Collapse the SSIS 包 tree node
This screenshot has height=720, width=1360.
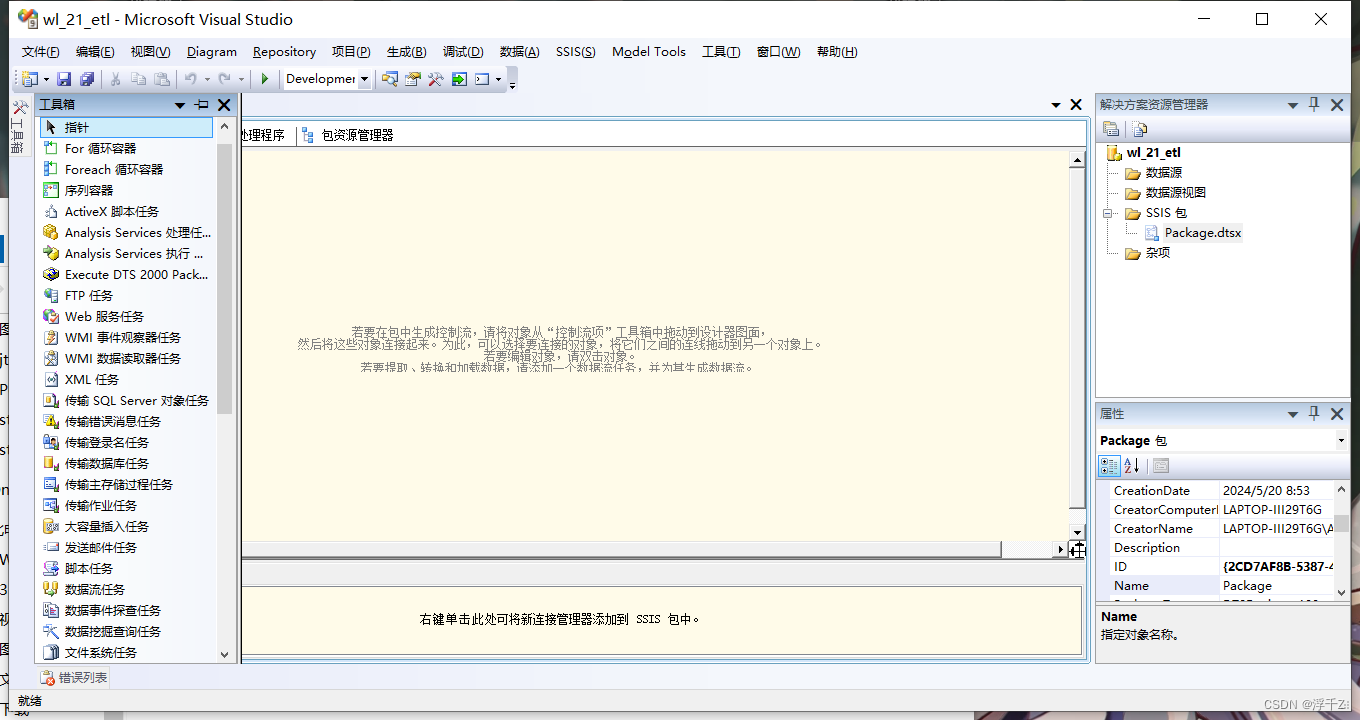coord(1108,213)
